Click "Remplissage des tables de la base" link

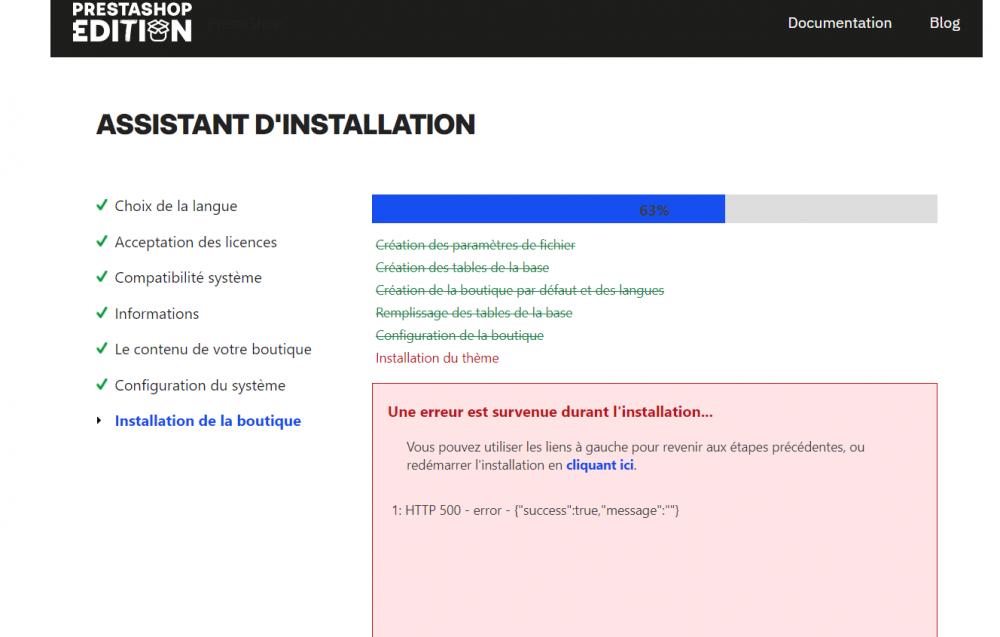[x=473, y=312]
